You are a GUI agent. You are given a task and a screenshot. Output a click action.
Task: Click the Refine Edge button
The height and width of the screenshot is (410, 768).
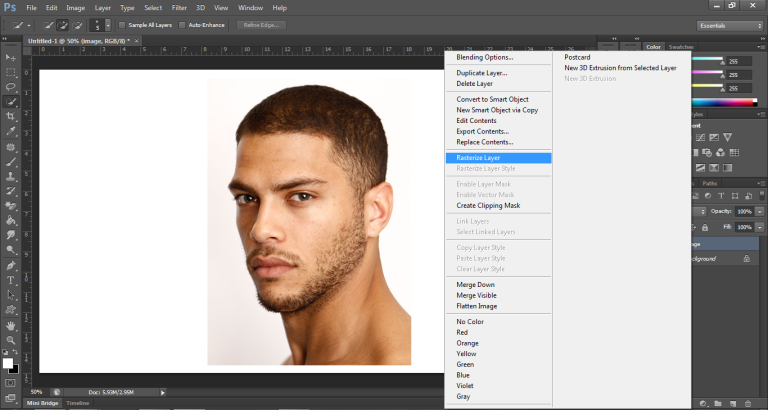coord(261,24)
